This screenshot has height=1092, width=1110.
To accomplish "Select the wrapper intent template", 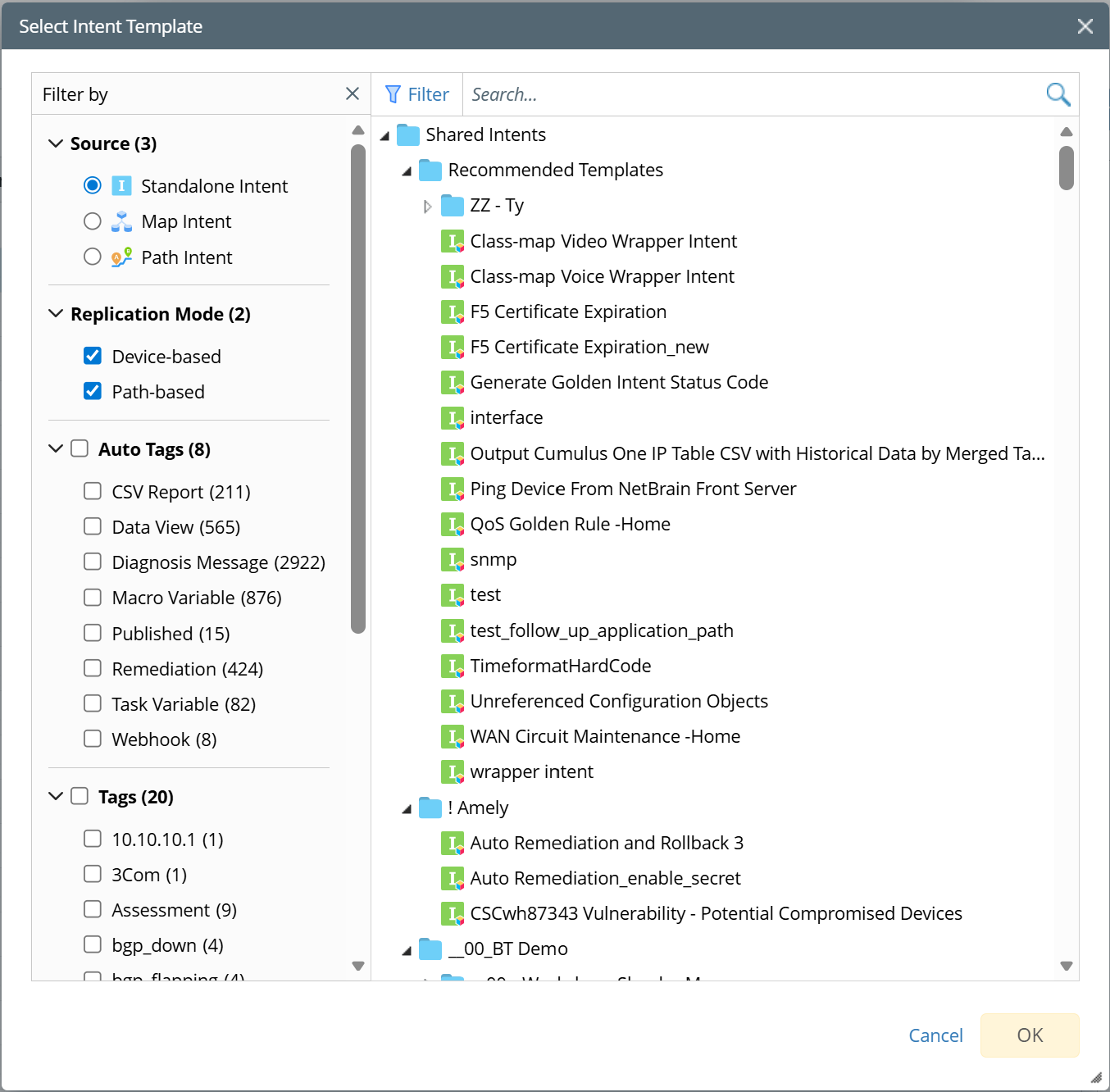I will click(531, 771).
